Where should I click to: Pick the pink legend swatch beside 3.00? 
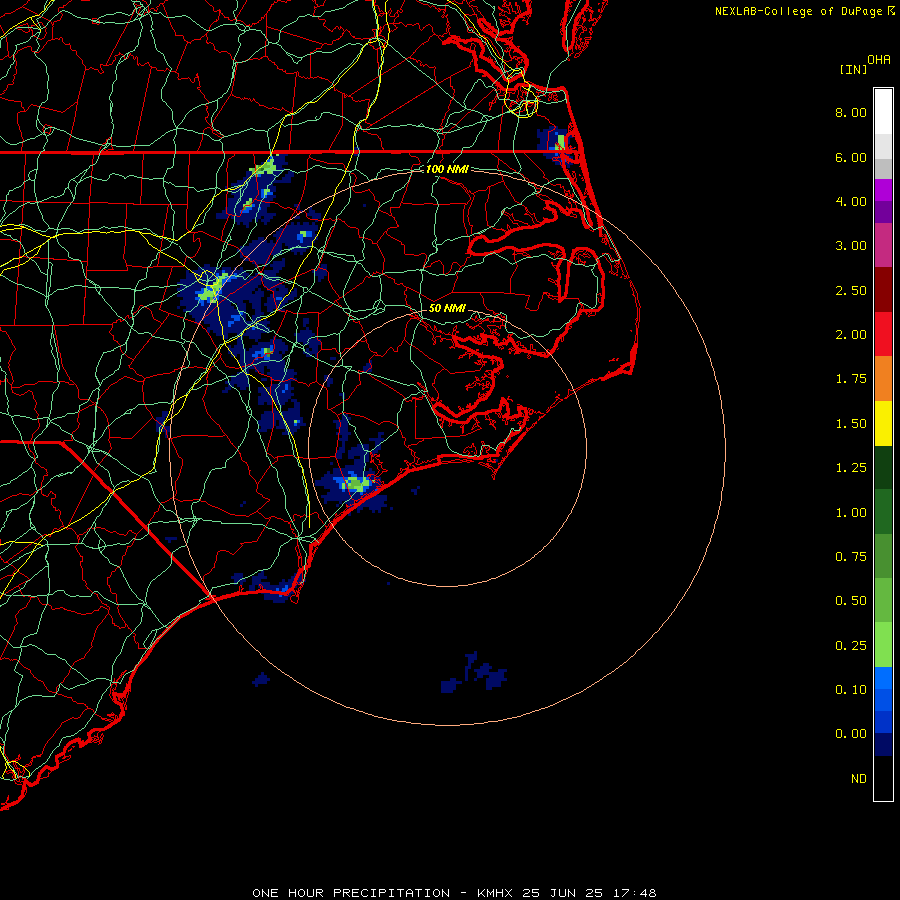tap(883, 245)
